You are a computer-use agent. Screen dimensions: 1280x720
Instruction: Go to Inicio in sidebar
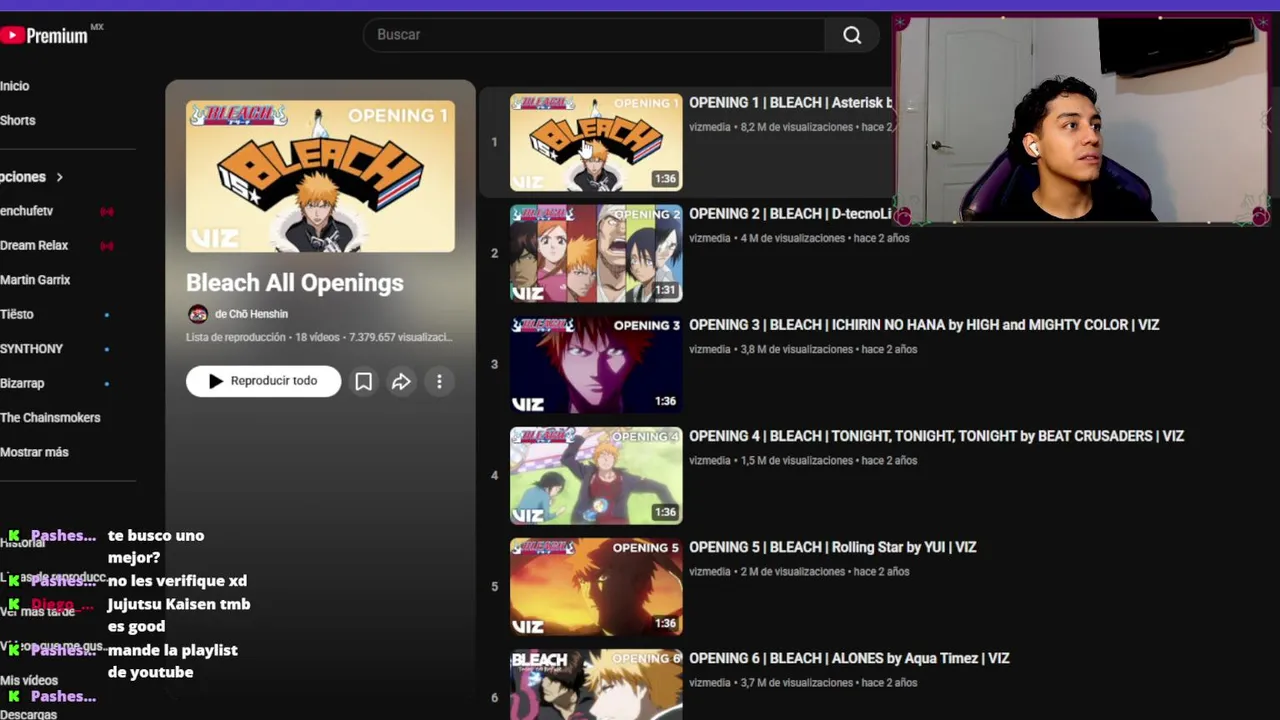[15, 86]
